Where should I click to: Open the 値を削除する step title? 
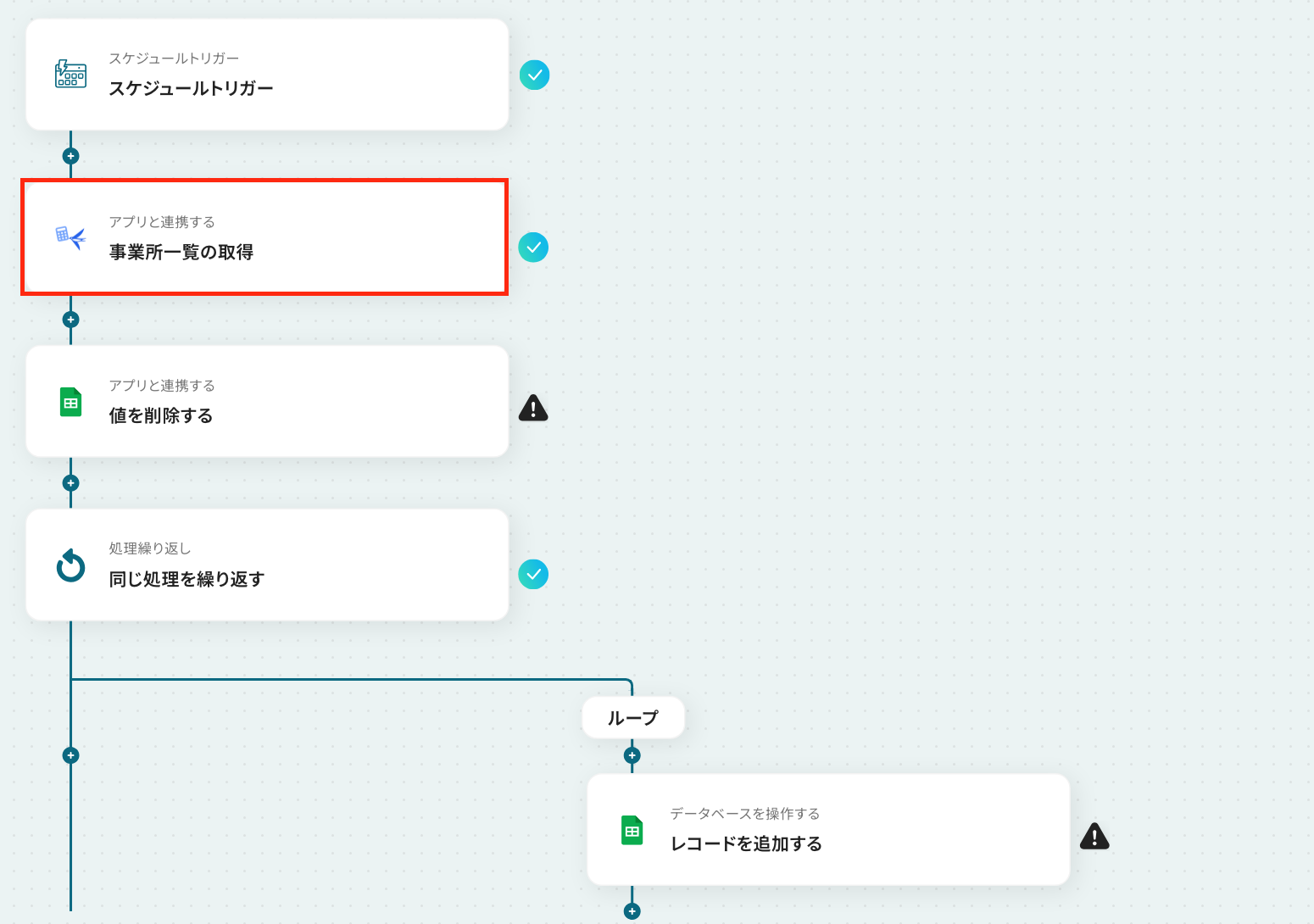161,415
